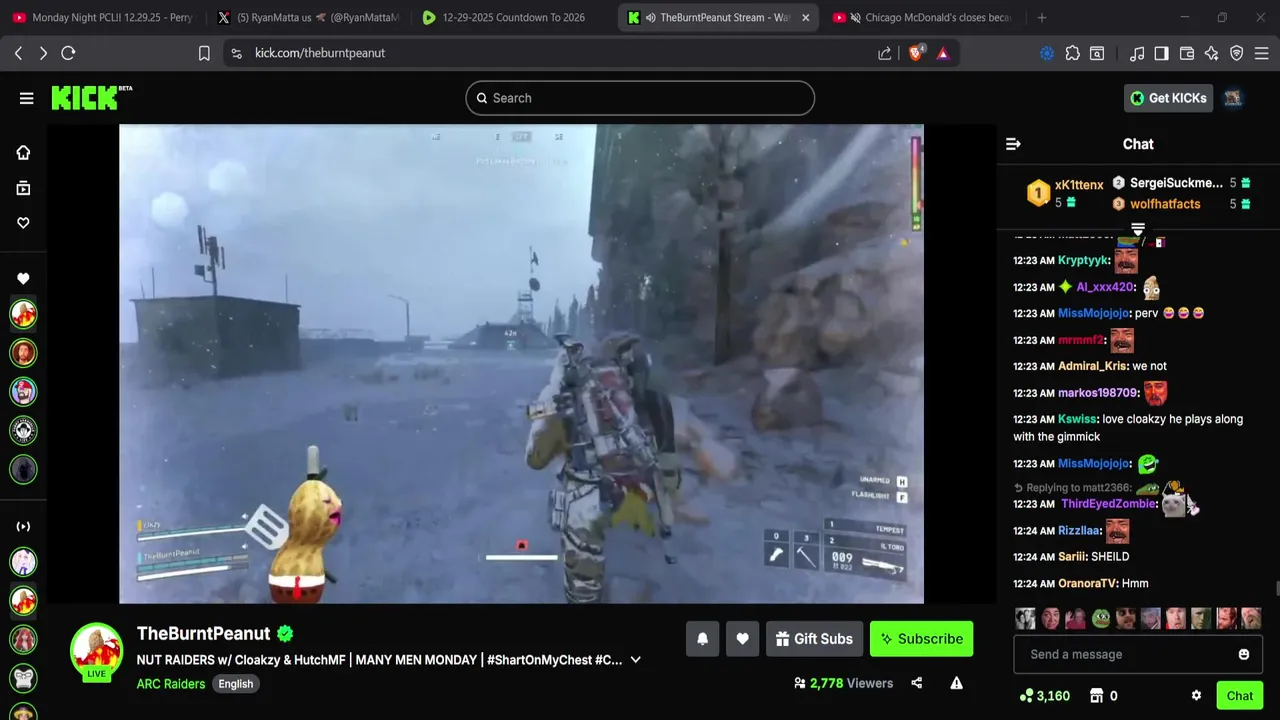Open TheBurntPeanut channel name
Screen dimensions: 1280x720
point(204,633)
